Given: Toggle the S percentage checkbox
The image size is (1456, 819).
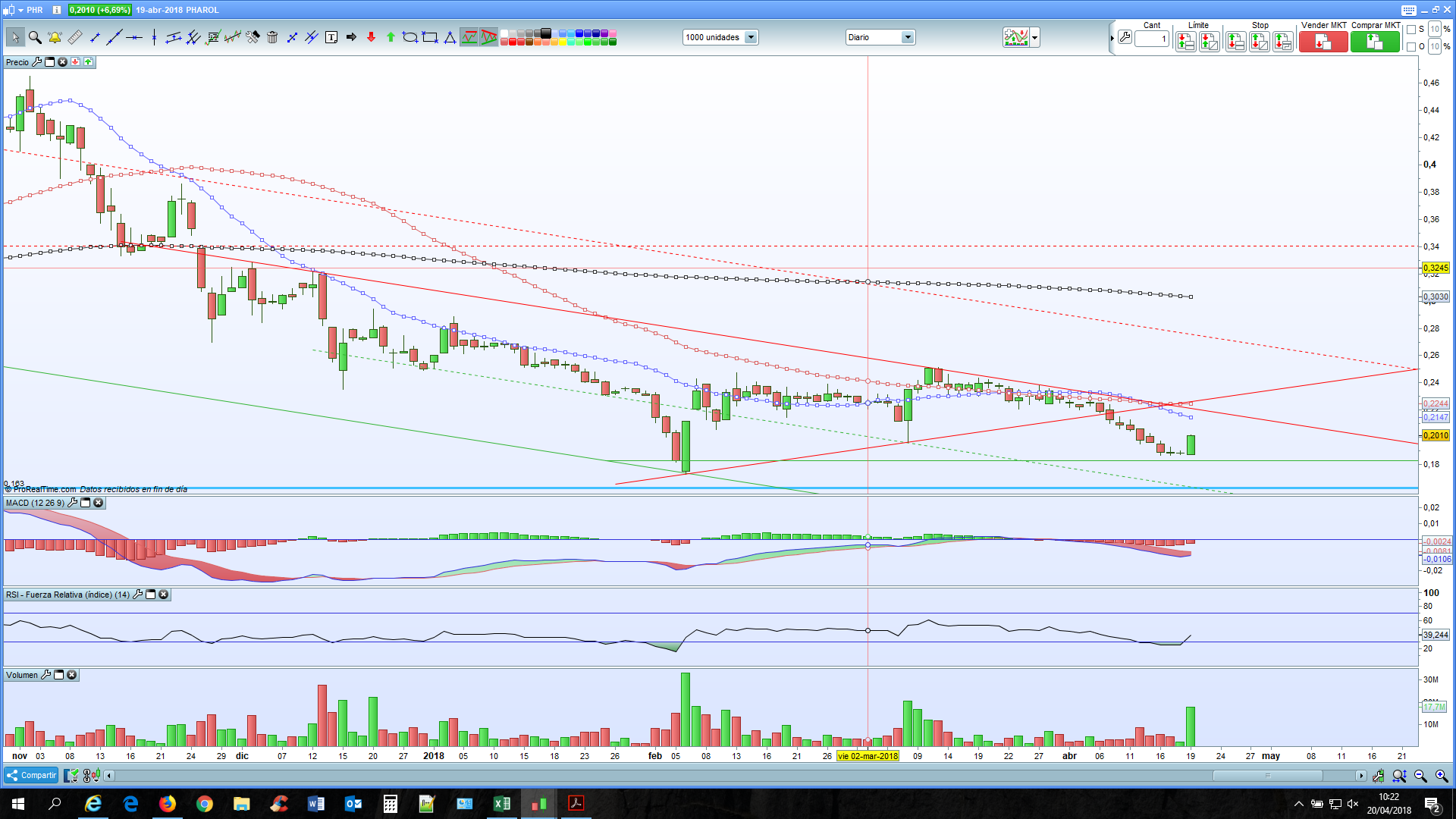Looking at the screenshot, I should [x=1410, y=30].
